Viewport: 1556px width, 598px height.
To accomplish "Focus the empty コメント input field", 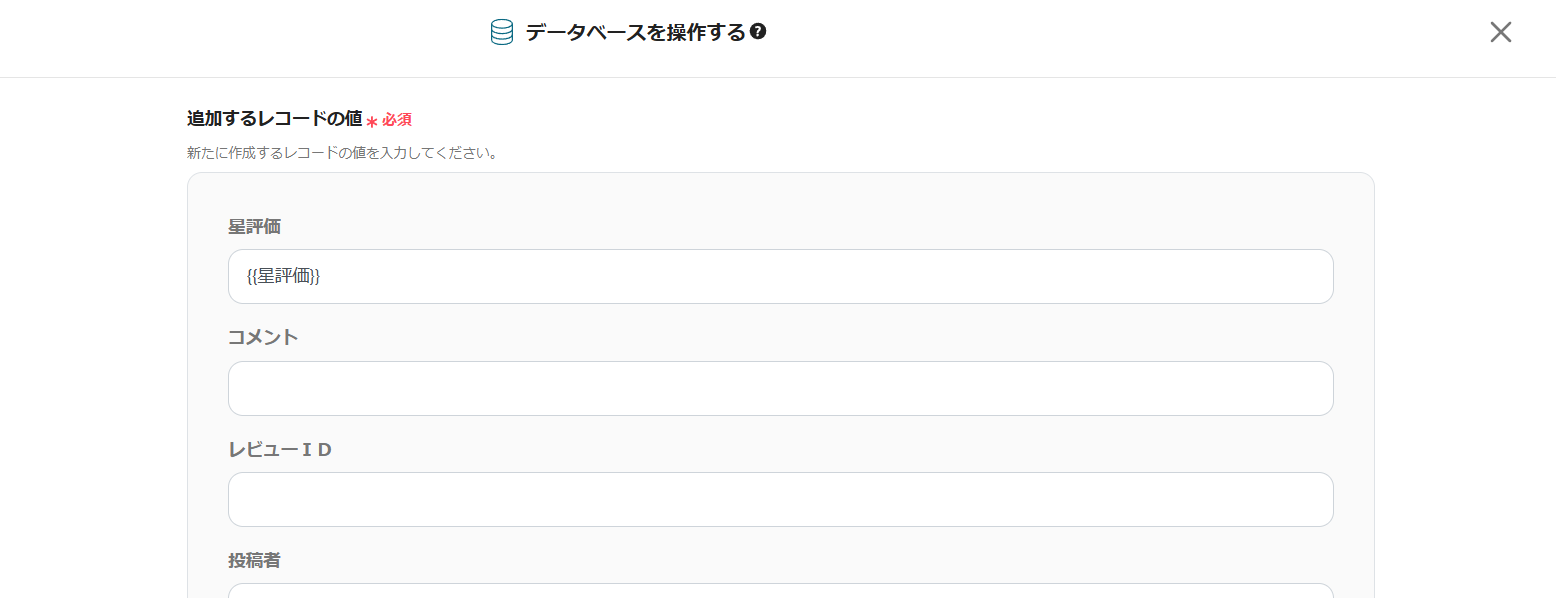I will coord(780,388).
